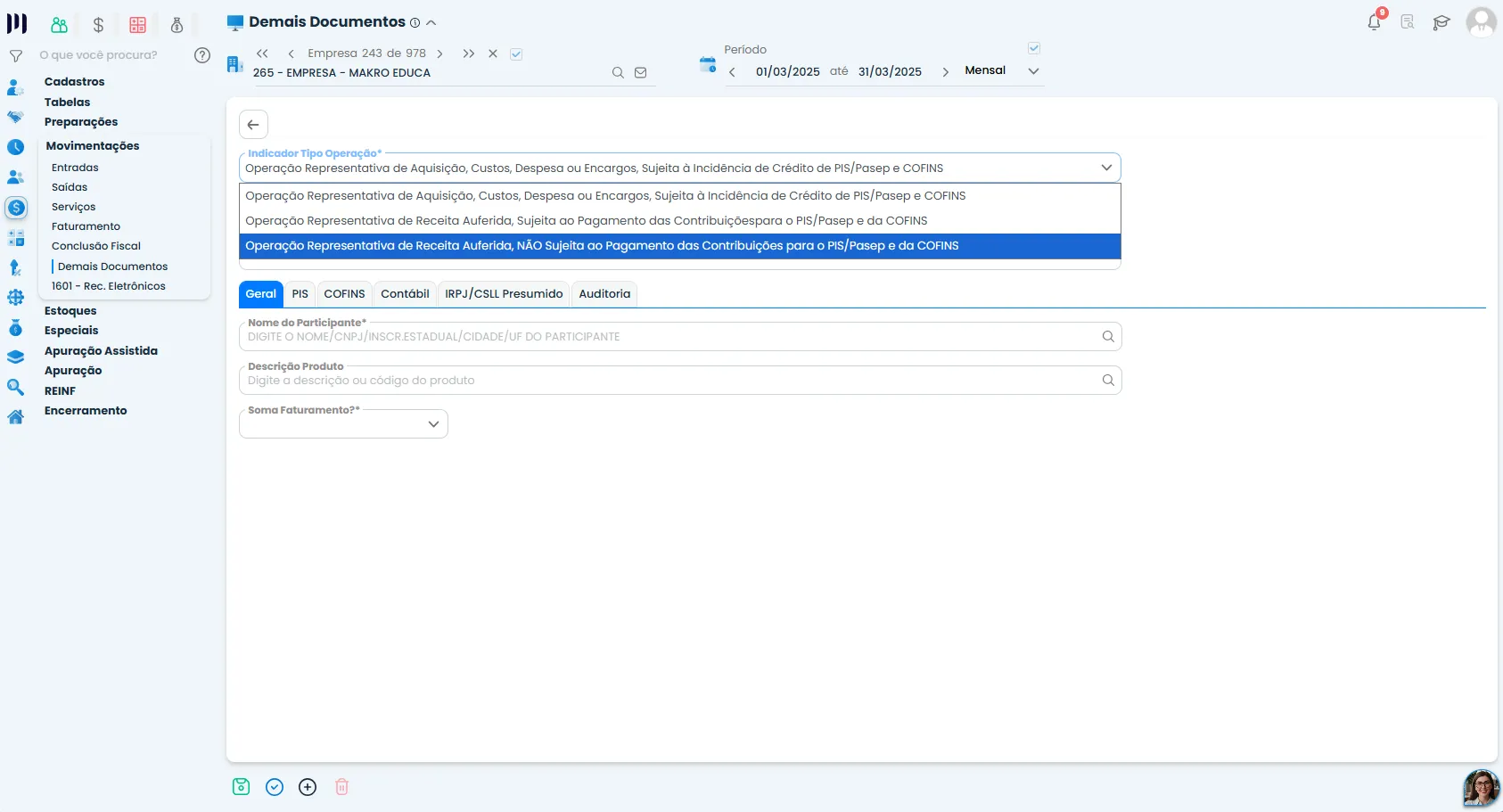Viewport: 1503px width, 812px height.
Task: Click the X beside company navigation
Action: pos(492,54)
